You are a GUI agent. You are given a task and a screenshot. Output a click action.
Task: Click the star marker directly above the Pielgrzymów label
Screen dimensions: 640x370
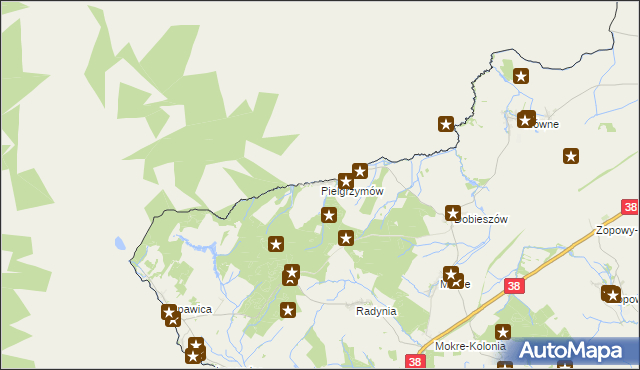[346, 182]
